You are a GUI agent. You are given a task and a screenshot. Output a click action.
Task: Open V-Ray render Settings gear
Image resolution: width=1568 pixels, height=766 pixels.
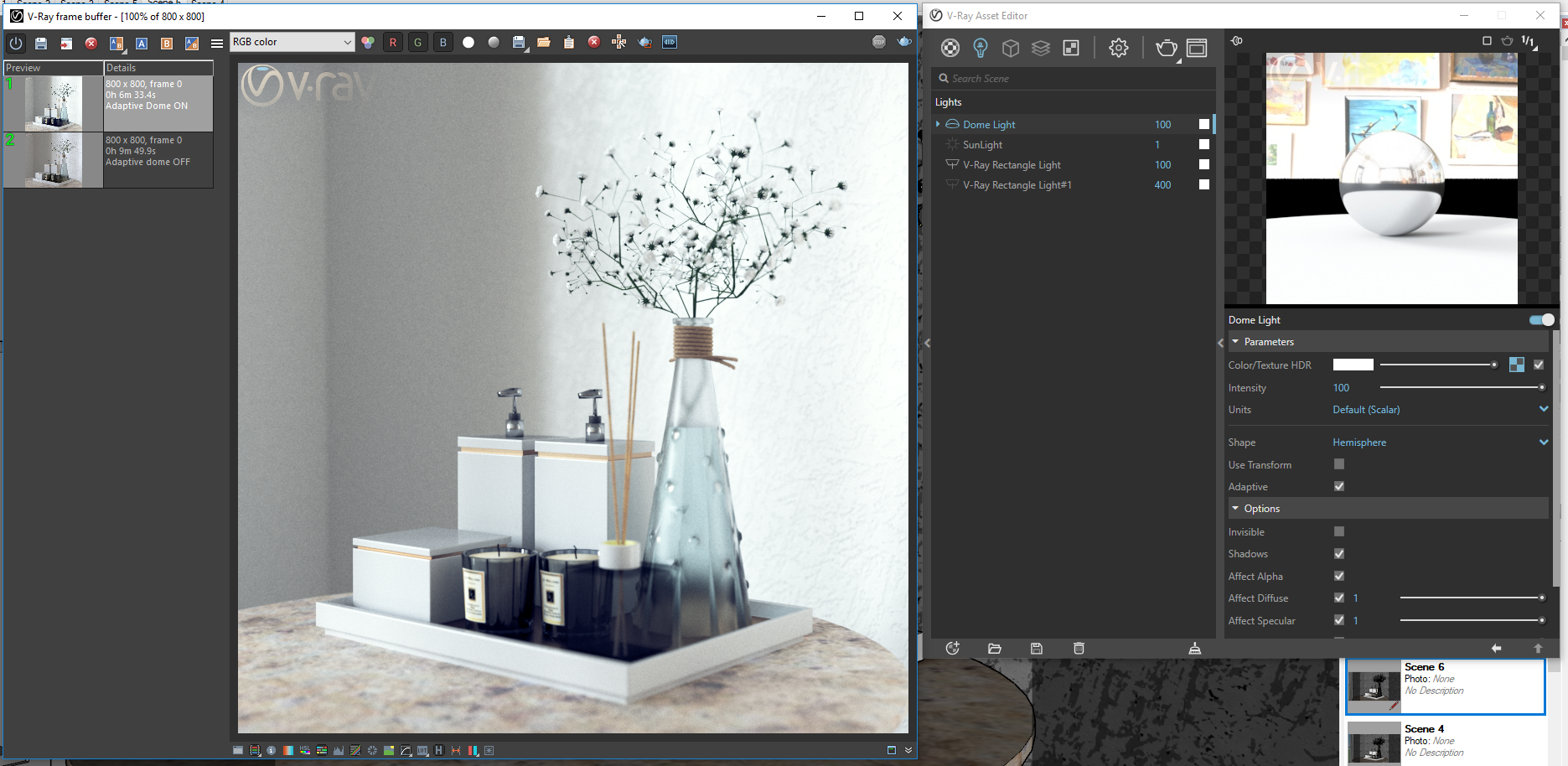[x=1118, y=48]
